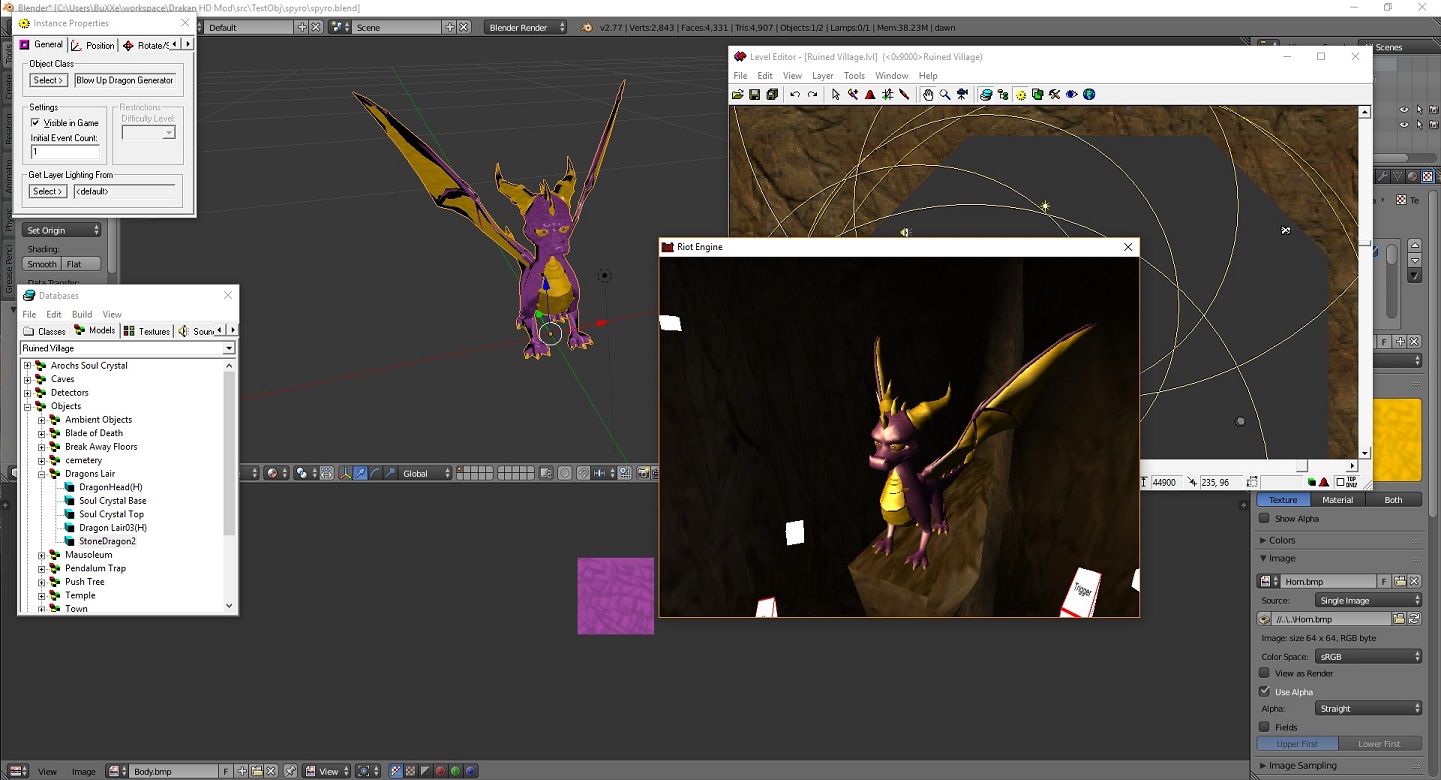Expand the Caves tree node
The height and width of the screenshot is (780, 1441).
28,379
